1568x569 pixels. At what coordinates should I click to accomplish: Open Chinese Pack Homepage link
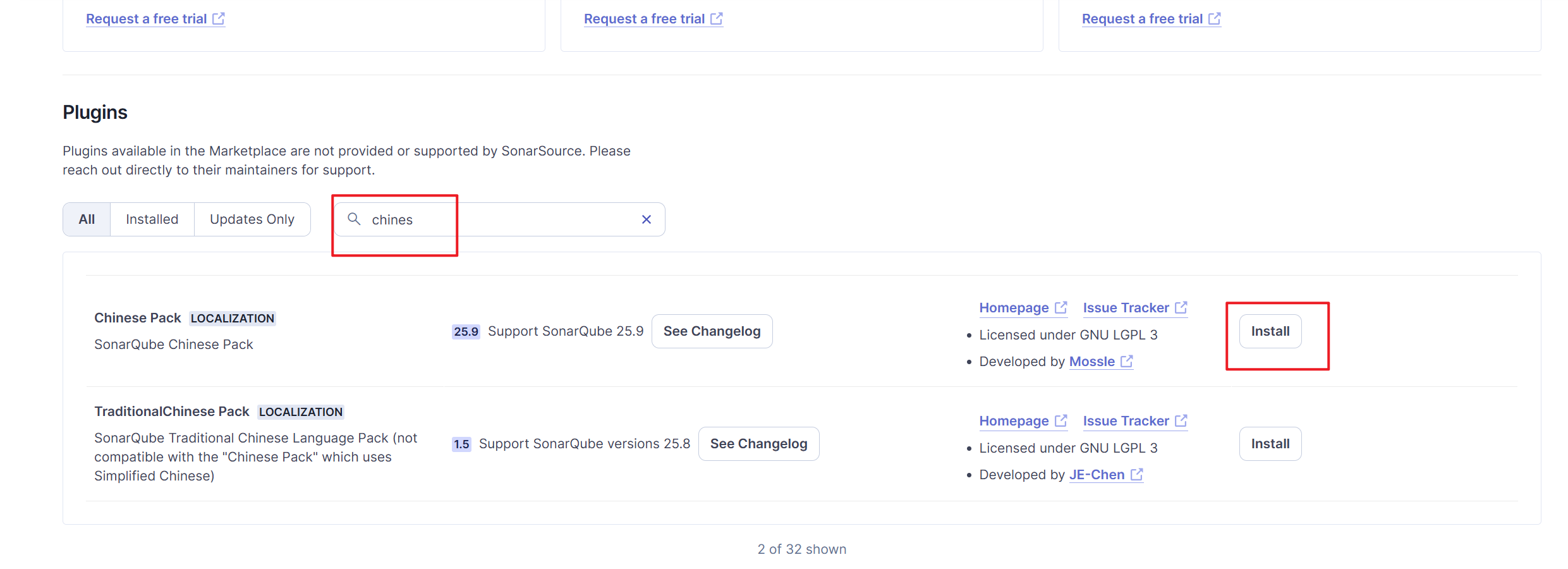1023,308
